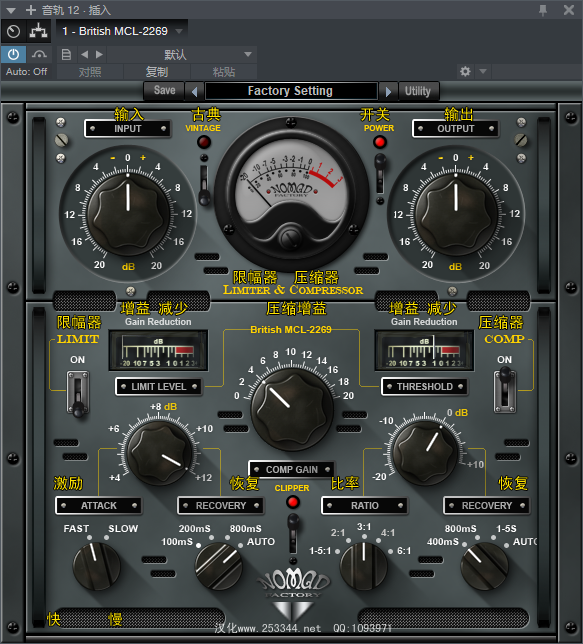583x644 pixels.
Task: Open the British MCL-2269 plugin selector dropdown
Action: click(x=122, y=31)
